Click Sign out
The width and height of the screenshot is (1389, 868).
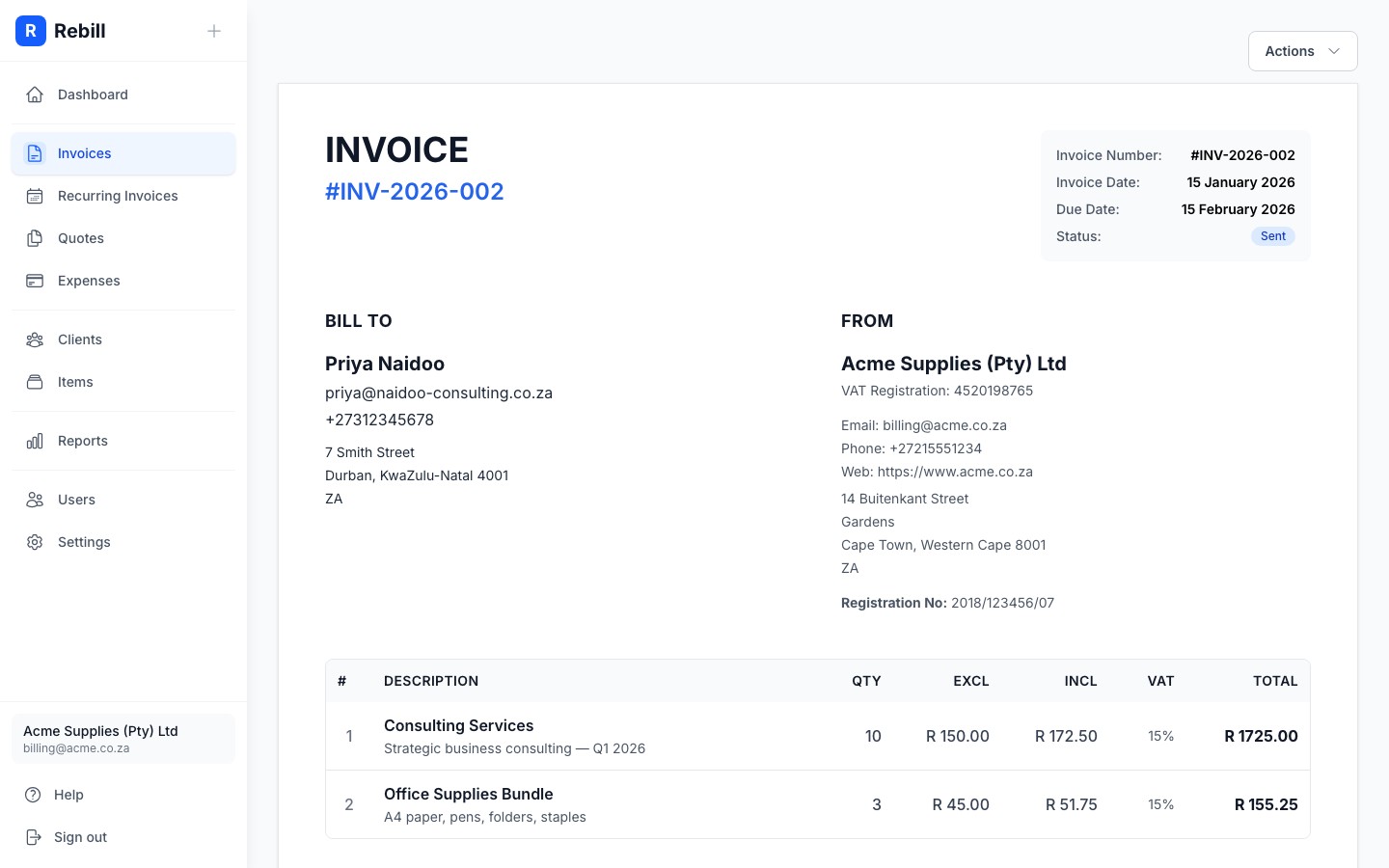tap(80, 837)
